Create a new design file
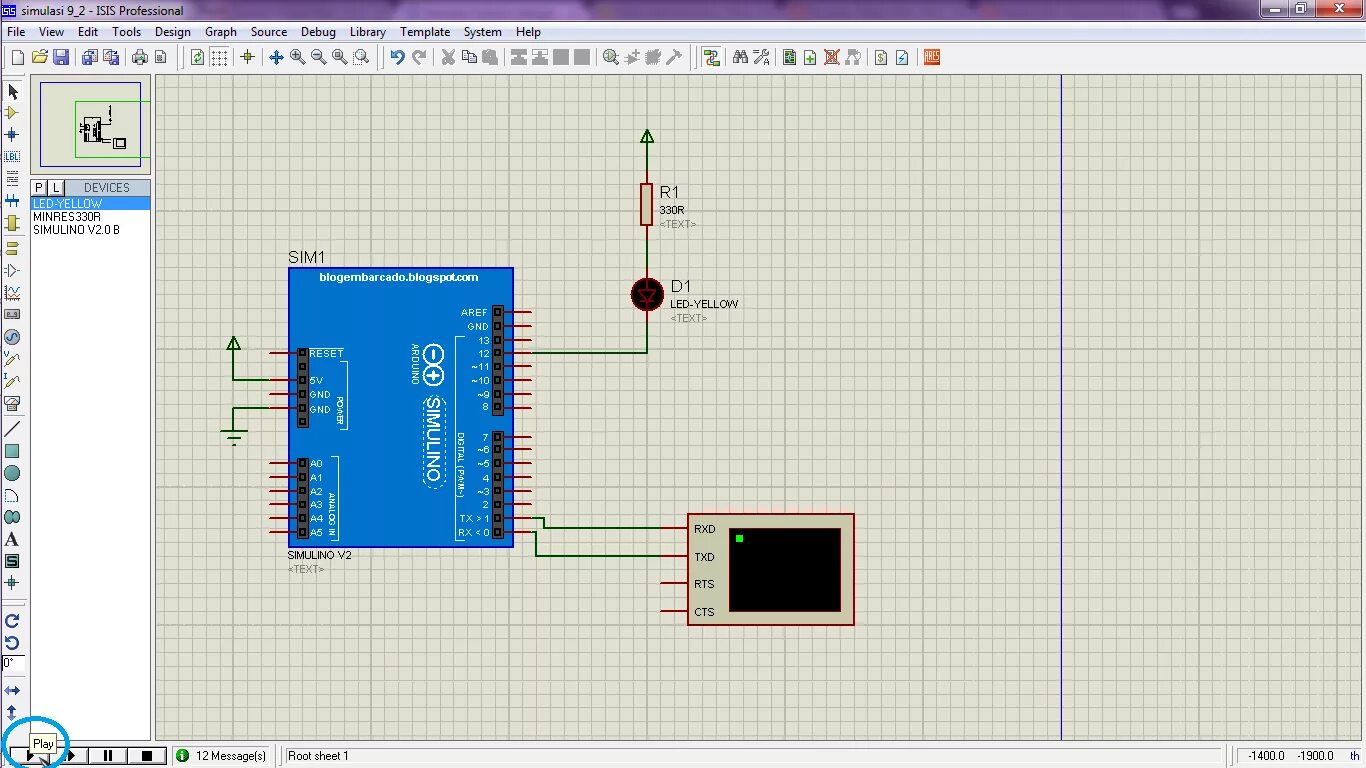Image resolution: width=1366 pixels, height=768 pixels. pos(17,57)
